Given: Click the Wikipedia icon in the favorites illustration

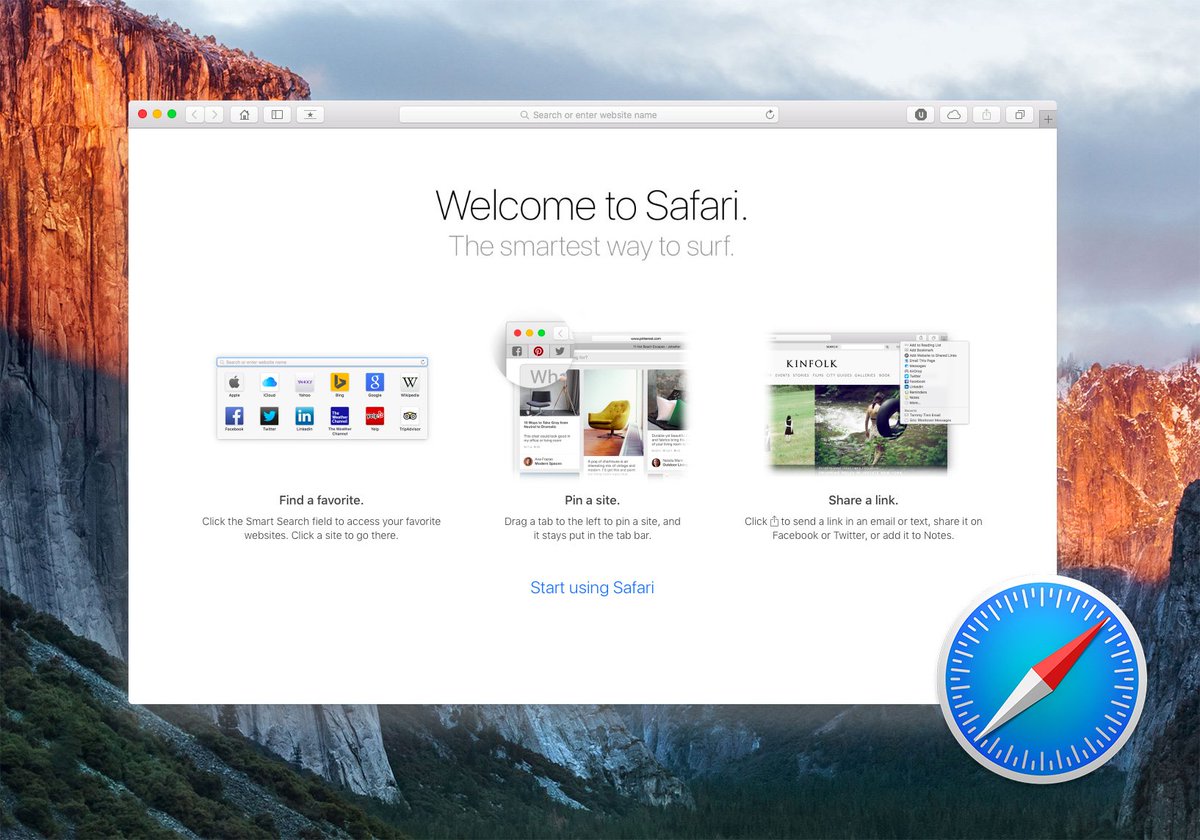Looking at the screenshot, I should click(x=410, y=382).
